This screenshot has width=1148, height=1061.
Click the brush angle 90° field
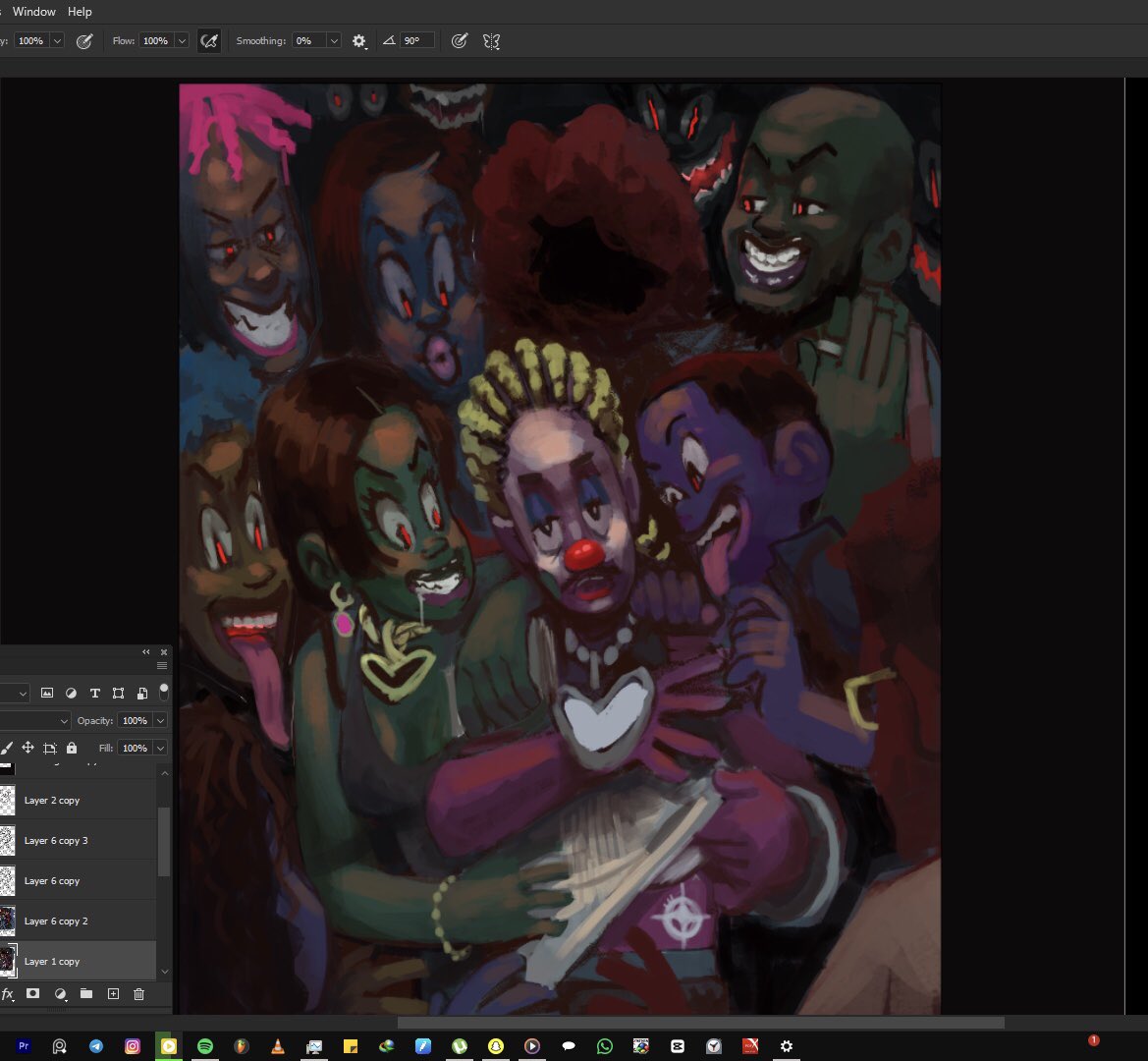(416, 41)
